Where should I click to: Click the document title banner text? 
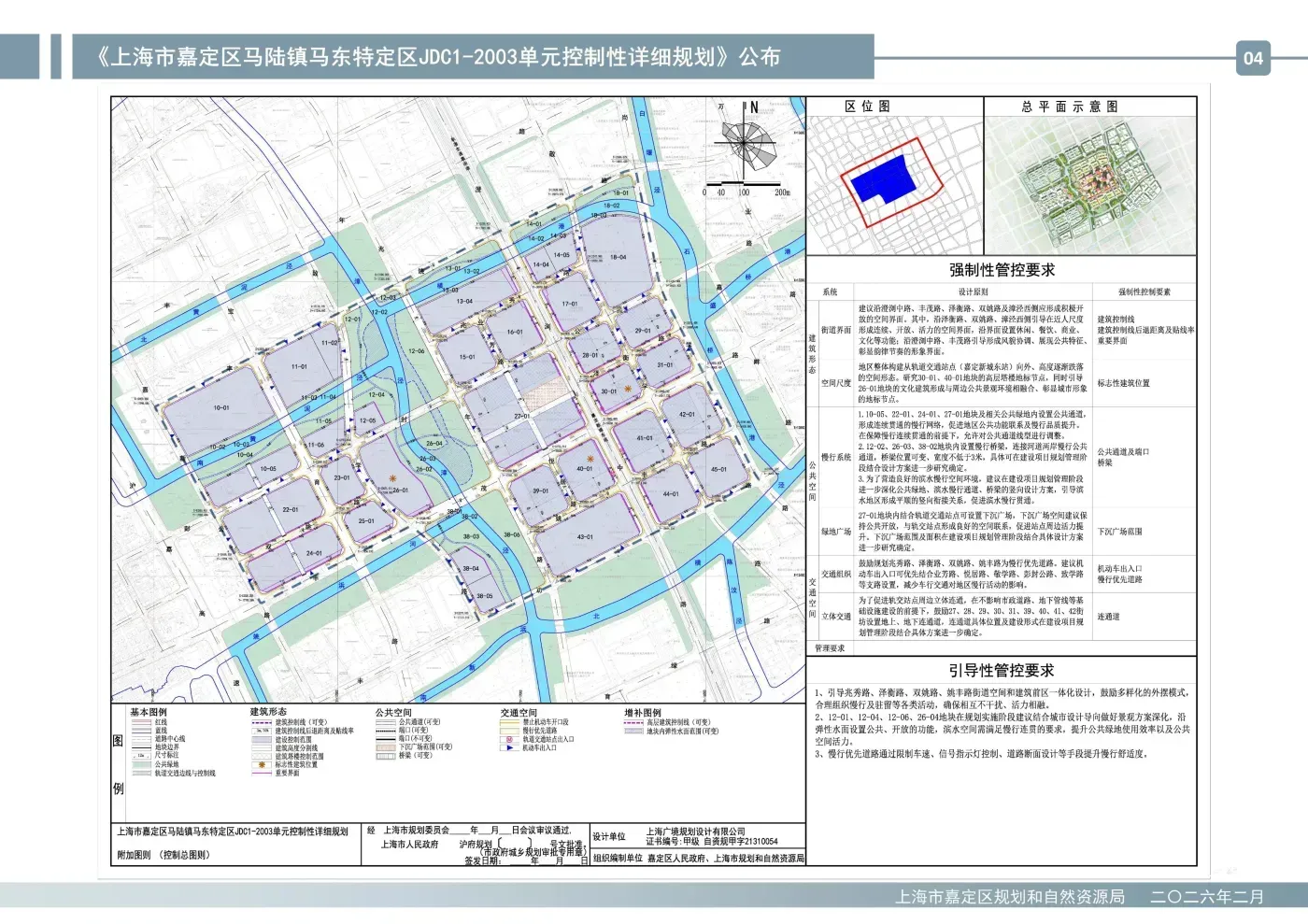[x=437, y=57]
